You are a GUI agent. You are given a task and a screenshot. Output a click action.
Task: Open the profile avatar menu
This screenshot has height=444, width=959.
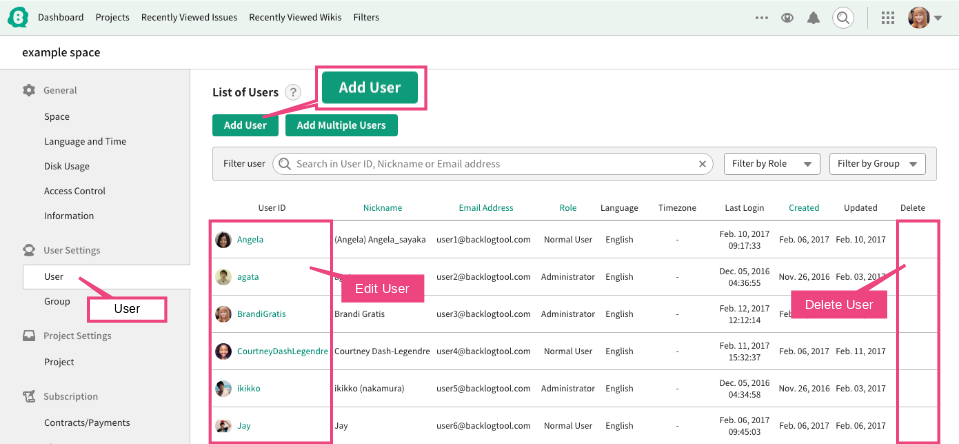pyautogui.click(x=925, y=18)
